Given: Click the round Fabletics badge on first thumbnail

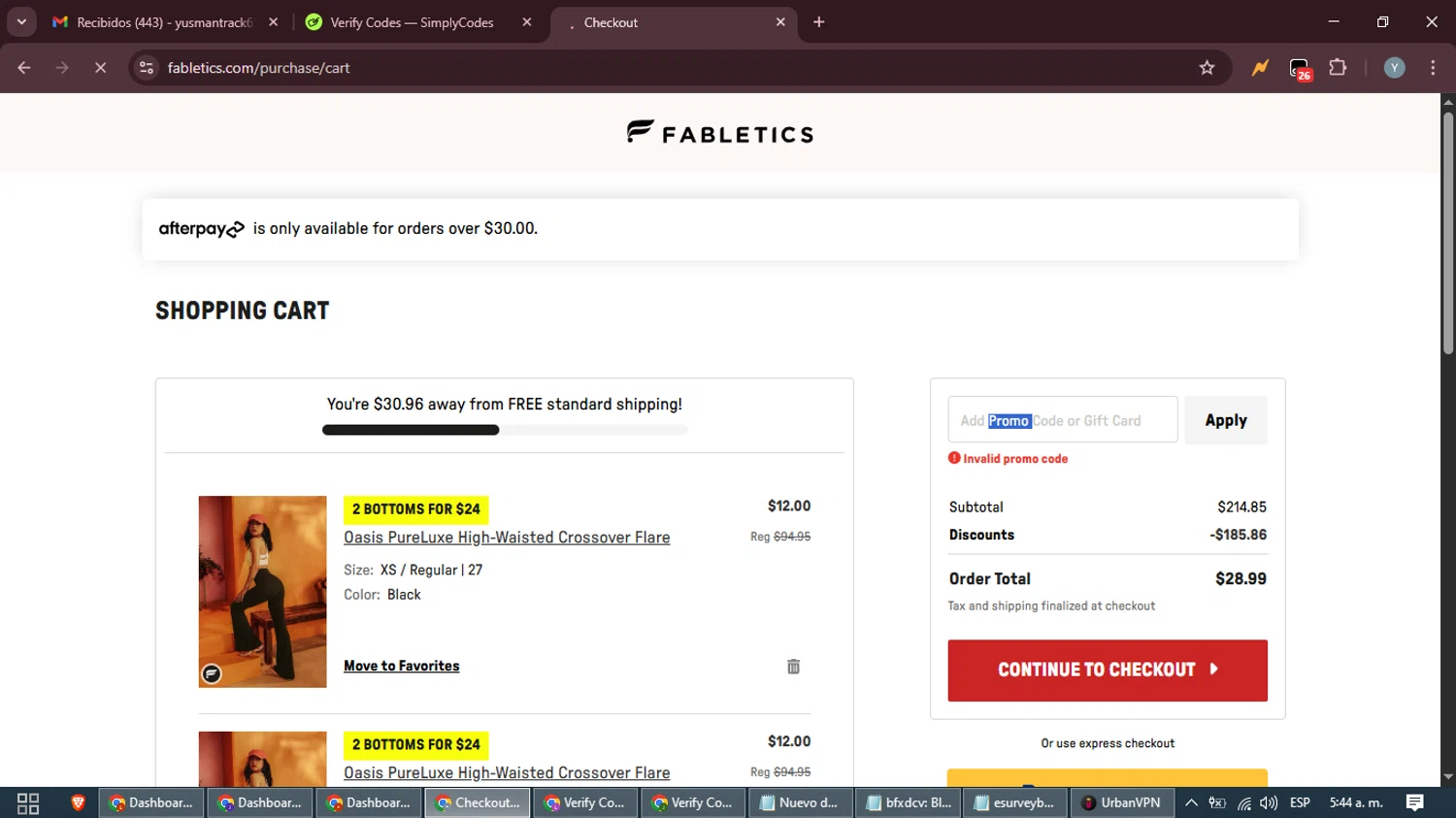Looking at the screenshot, I should (212, 674).
